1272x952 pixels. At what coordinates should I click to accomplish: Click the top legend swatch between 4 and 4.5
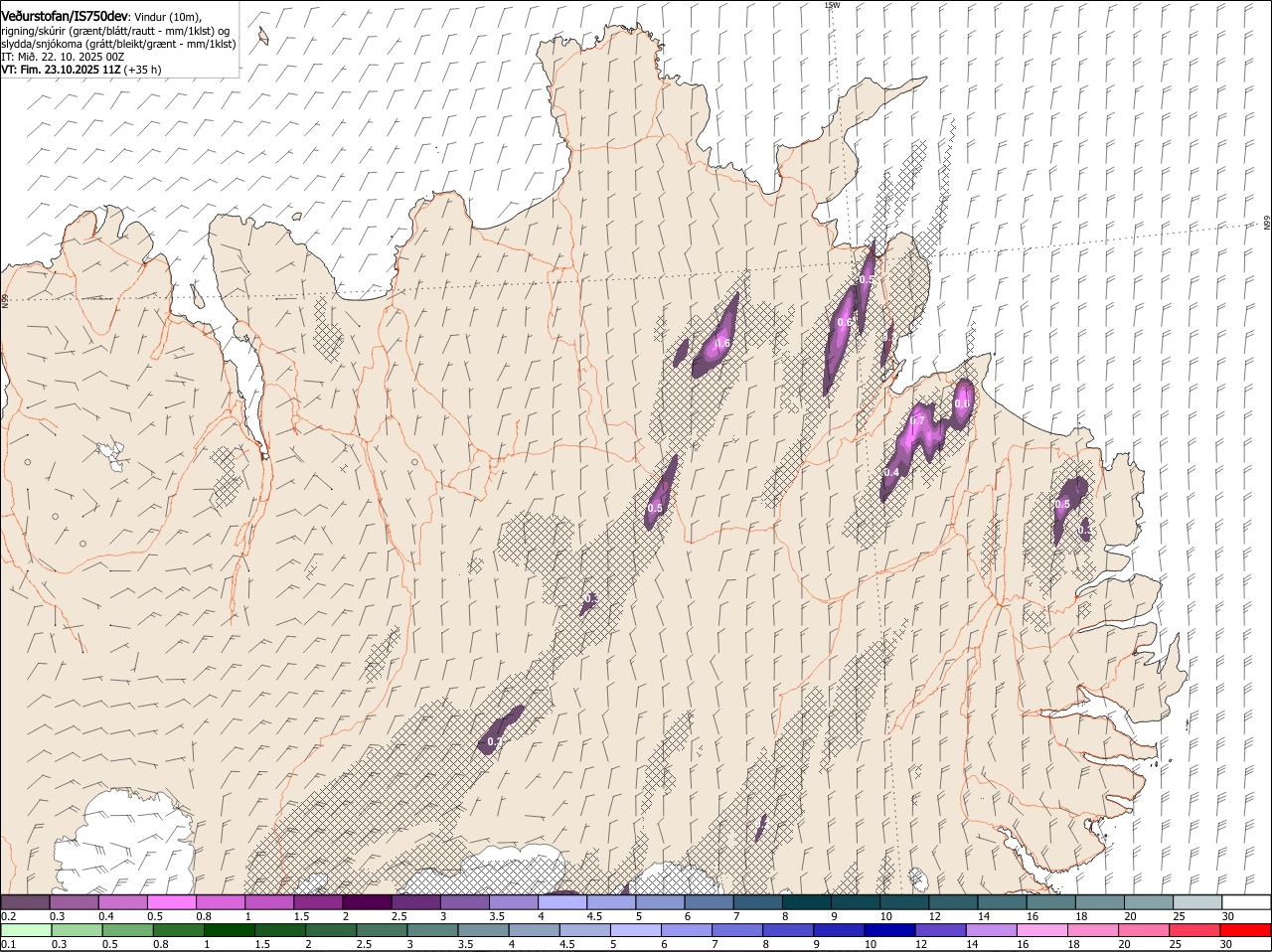[x=562, y=902]
